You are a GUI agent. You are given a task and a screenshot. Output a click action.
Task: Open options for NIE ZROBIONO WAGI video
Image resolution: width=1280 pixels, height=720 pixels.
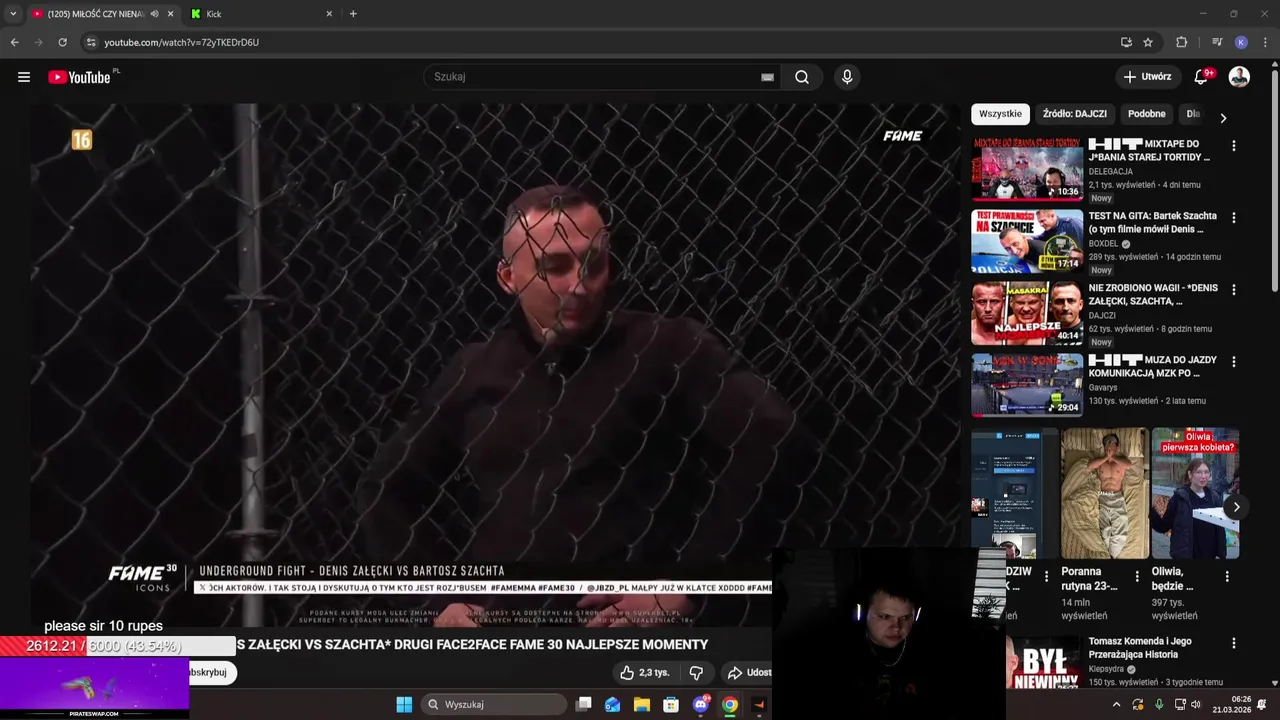pos(1233,290)
